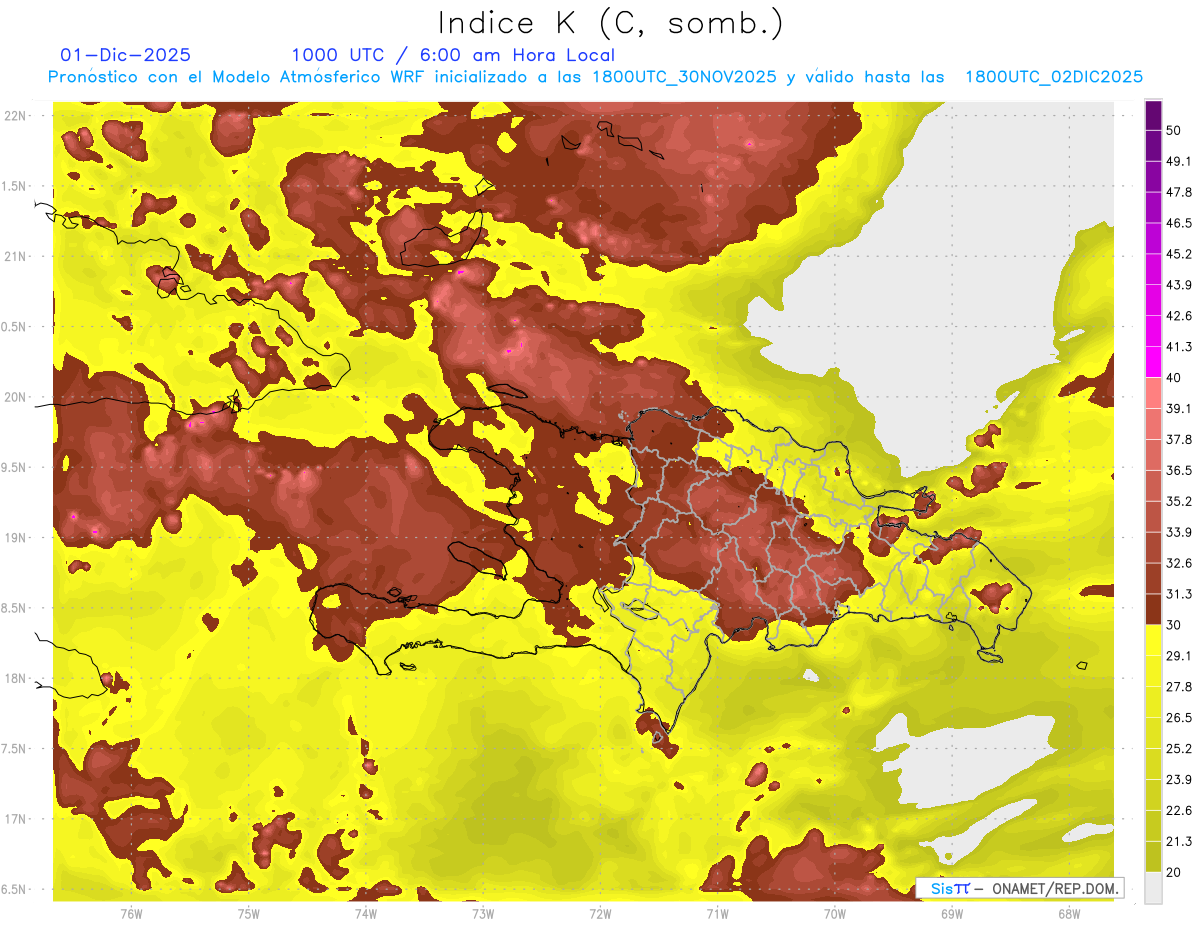Pick the gray colorbar segment below 20
This screenshot has height=927, width=1200.
pyautogui.click(x=1153, y=887)
